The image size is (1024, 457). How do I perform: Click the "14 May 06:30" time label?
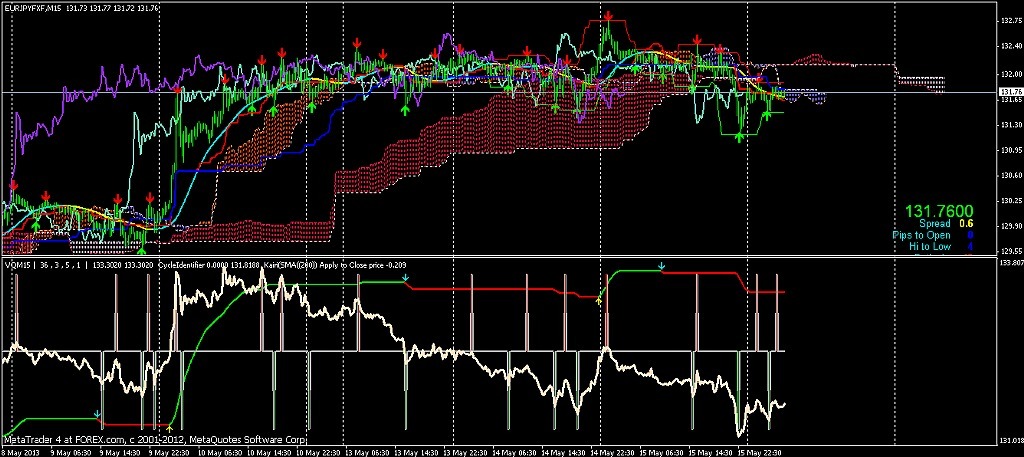point(514,452)
